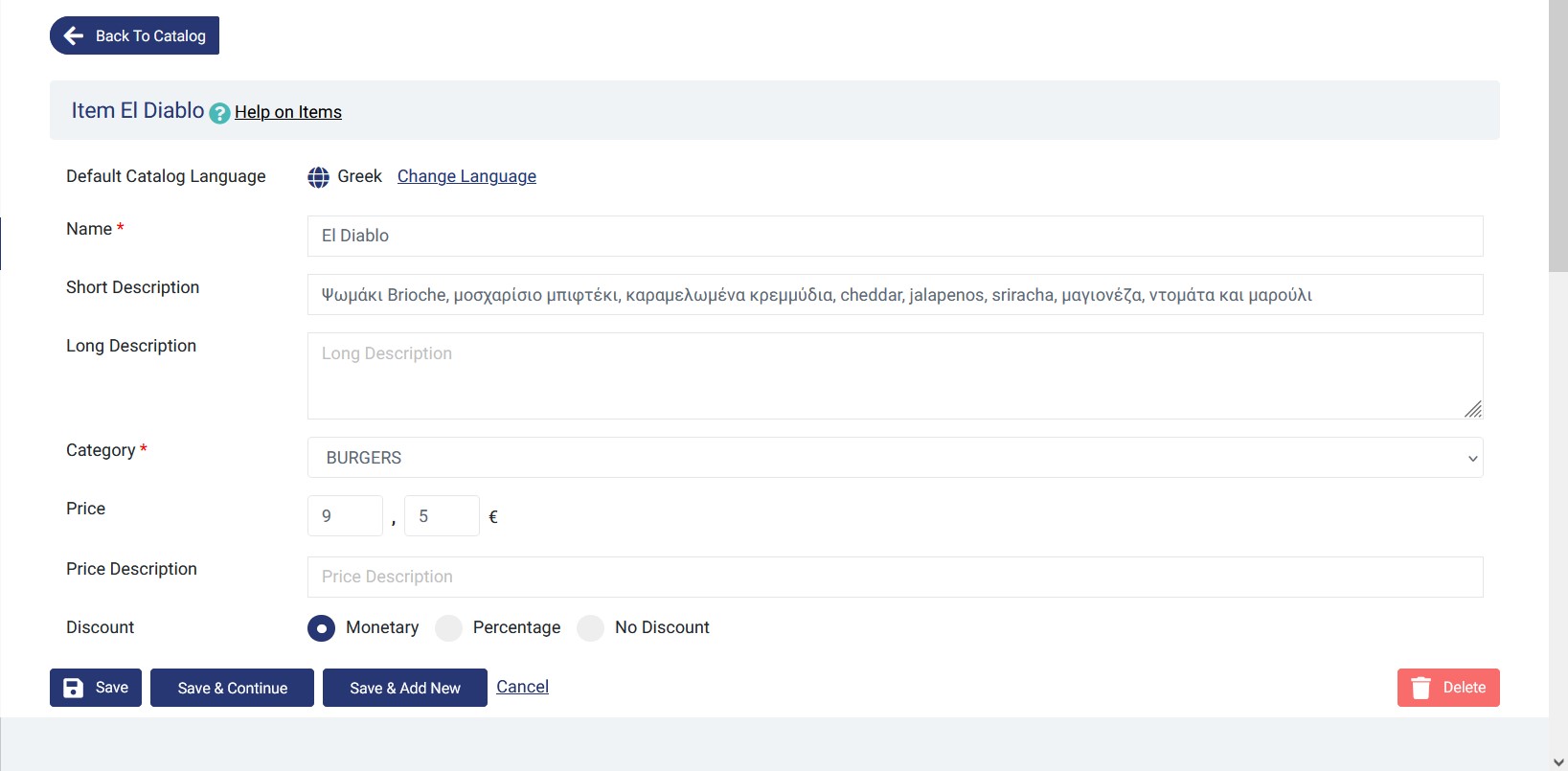Viewport: 1568px width, 771px height.
Task: Click the globe icon beside Greek
Action: [x=319, y=177]
